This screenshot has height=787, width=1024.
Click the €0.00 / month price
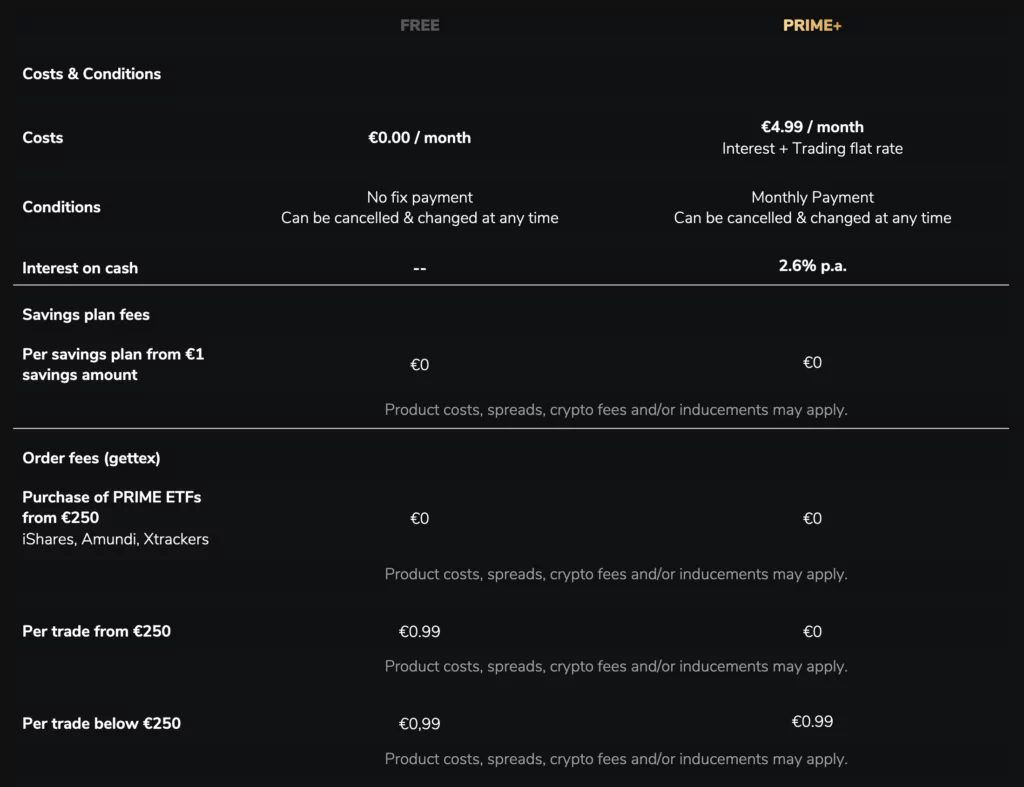(419, 138)
